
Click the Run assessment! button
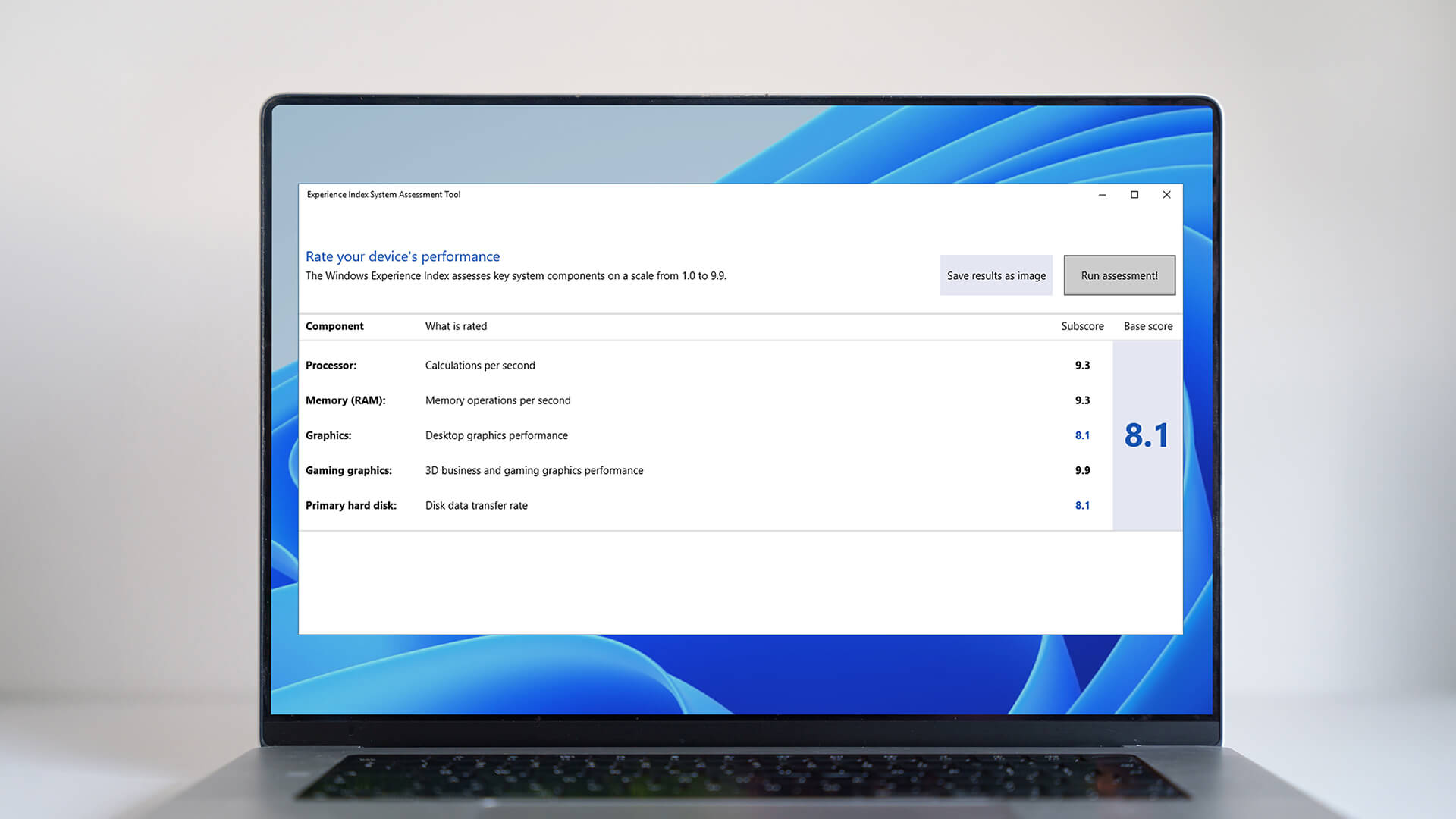[x=1119, y=275]
